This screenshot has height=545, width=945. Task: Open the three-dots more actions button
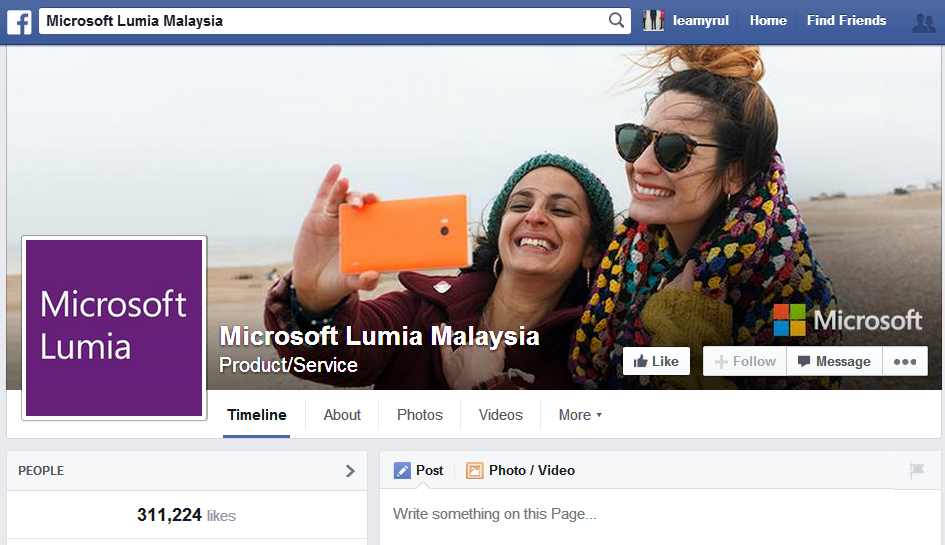[x=904, y=362]
